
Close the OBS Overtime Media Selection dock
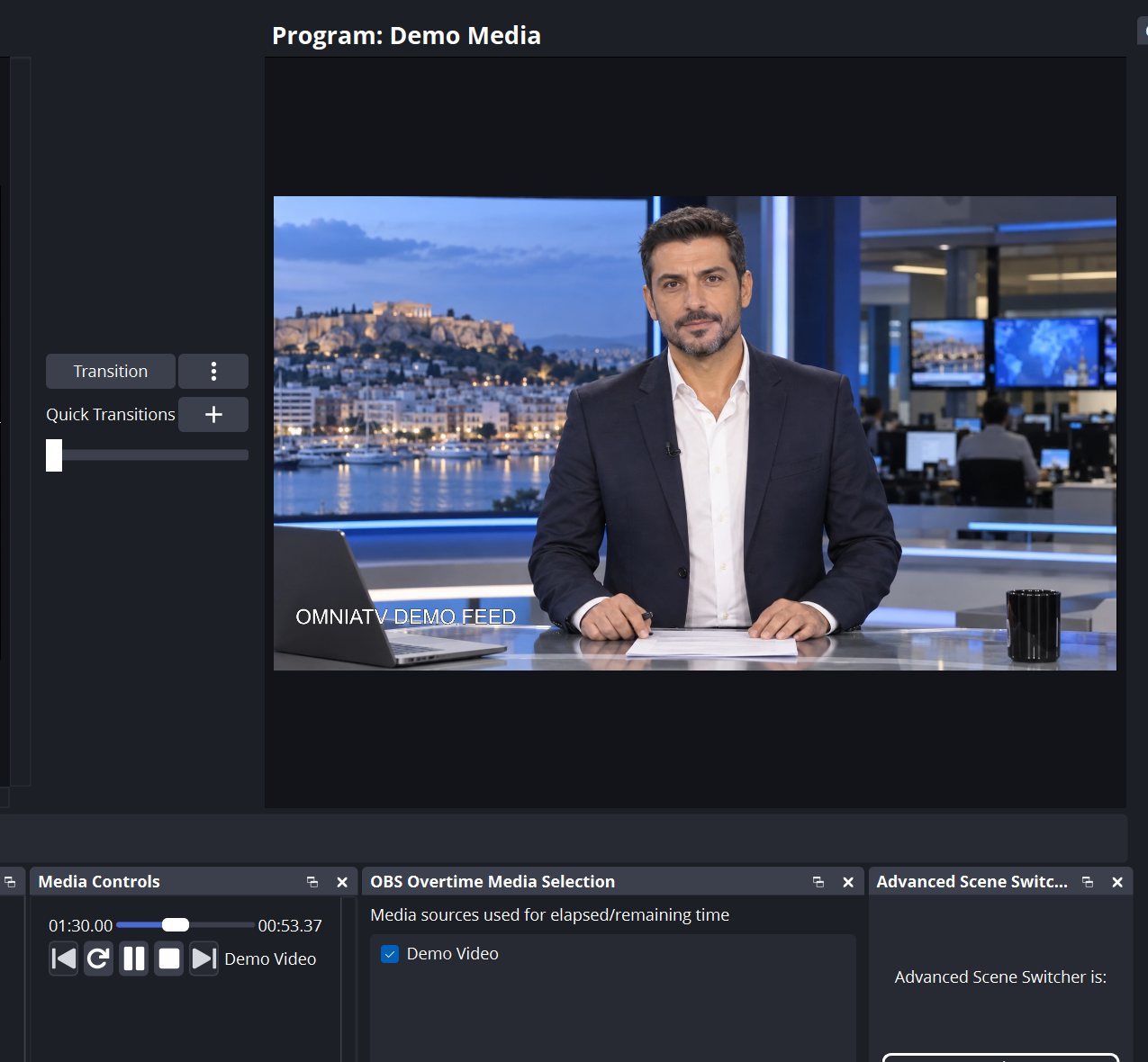coord(848,882)
